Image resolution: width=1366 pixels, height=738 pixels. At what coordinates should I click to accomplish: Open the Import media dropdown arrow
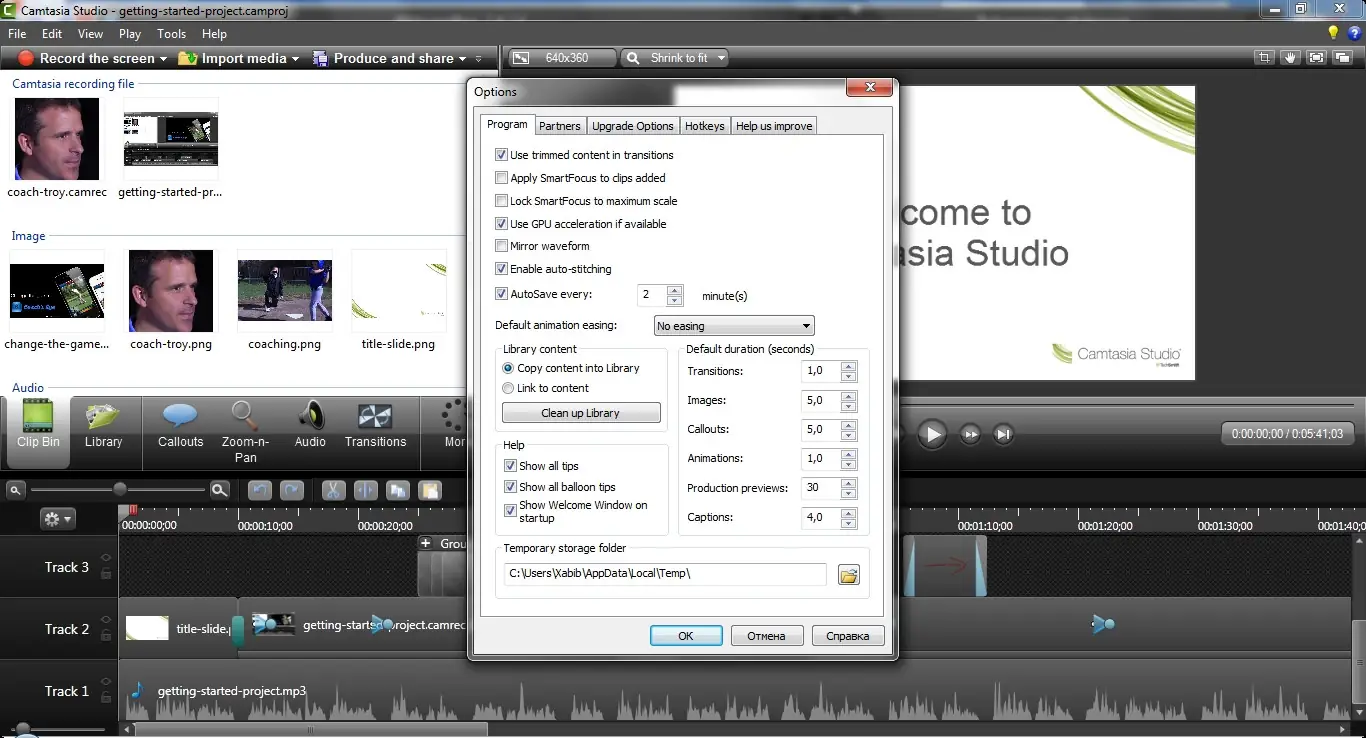[295, 59]
